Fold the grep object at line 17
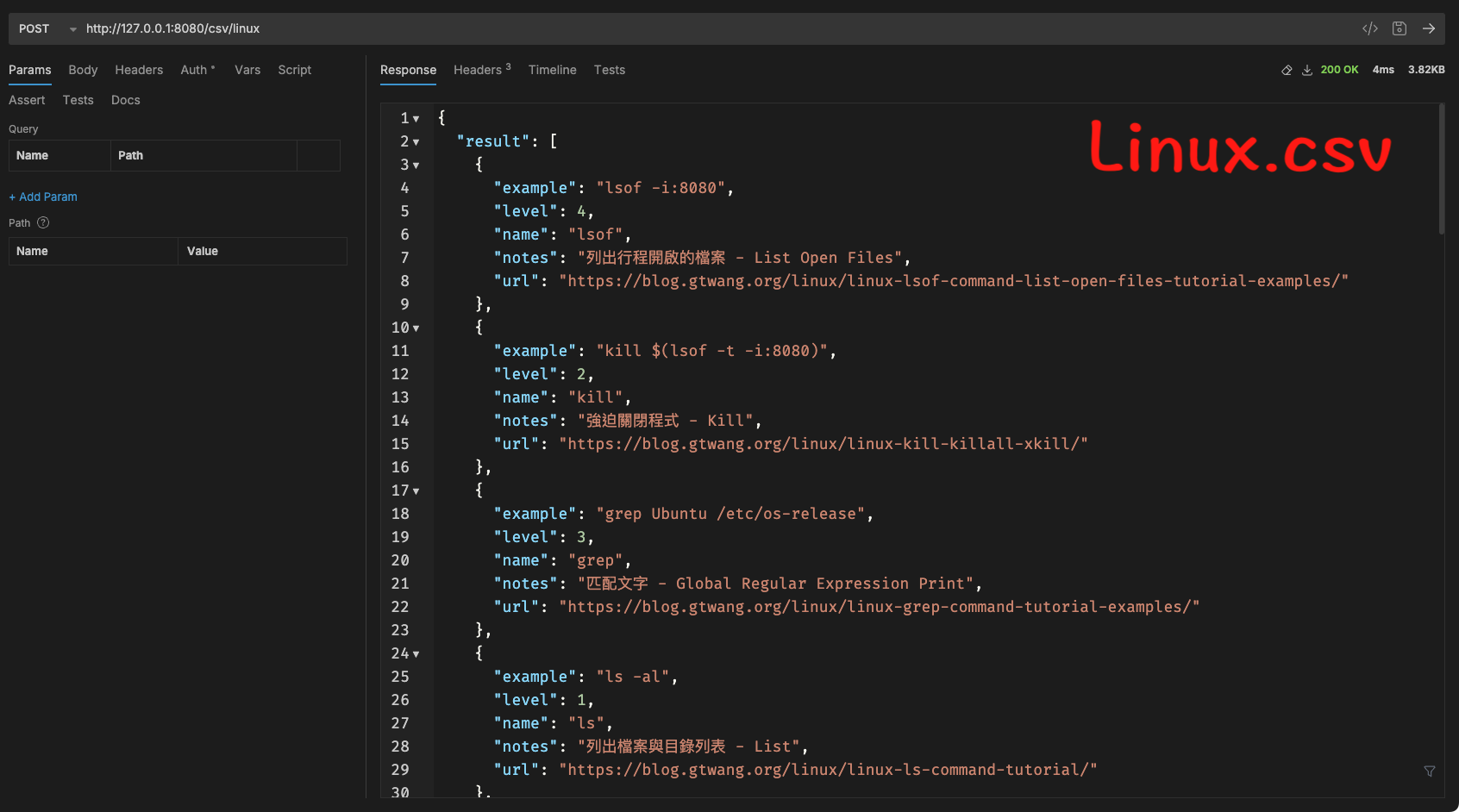Viewport: 1459px width, 812px height. tap(416, 491)
